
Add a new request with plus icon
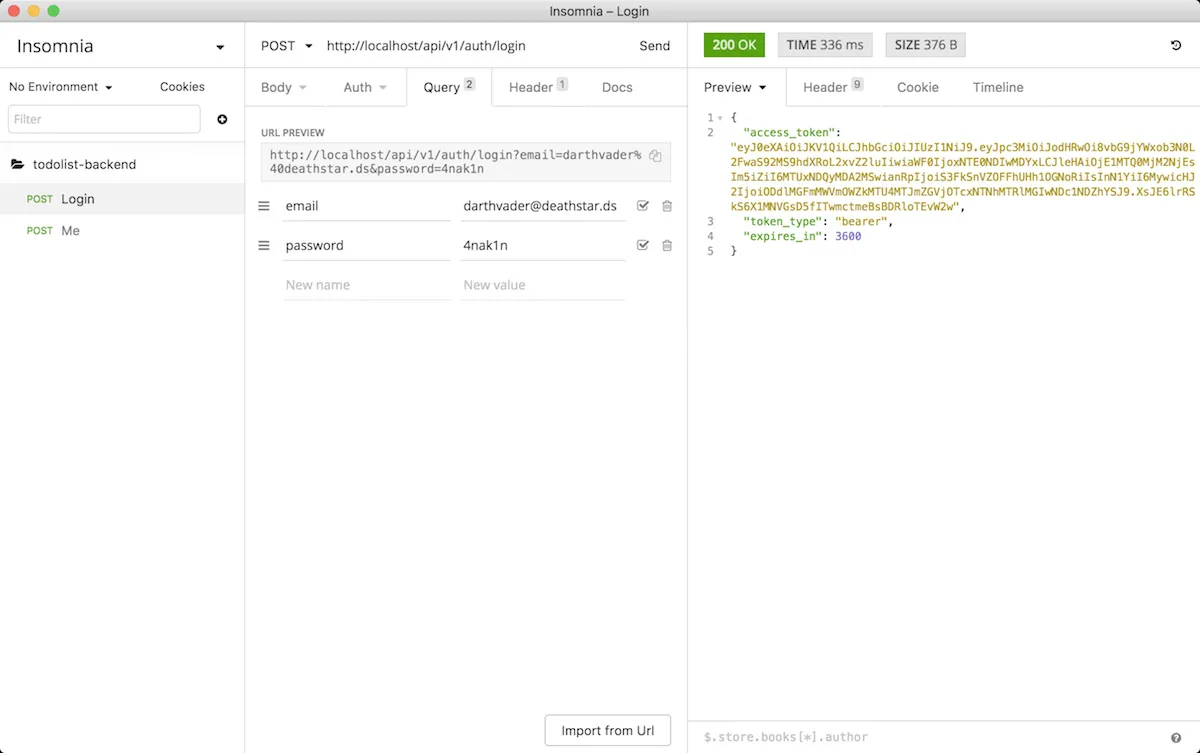(x=222, y=119)
